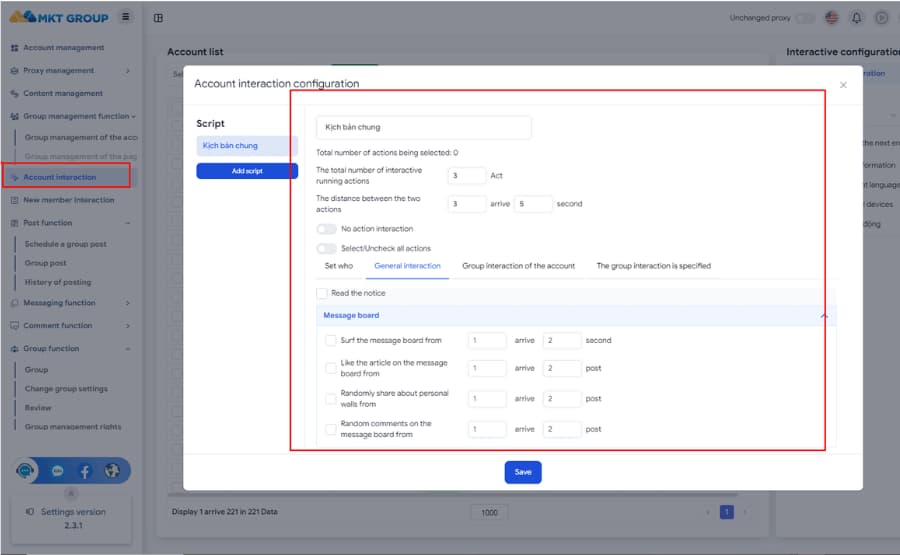
Task: Collapse Group management function menu
Action: (x=133, y=117)
